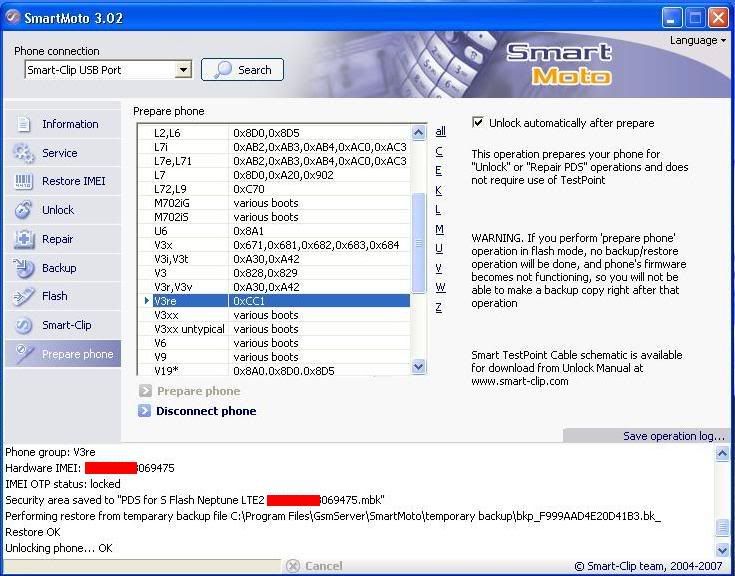Screen dimensions: 735x576
Task: Click the phone list scrollbar thumb
Action: pos(419,243)
